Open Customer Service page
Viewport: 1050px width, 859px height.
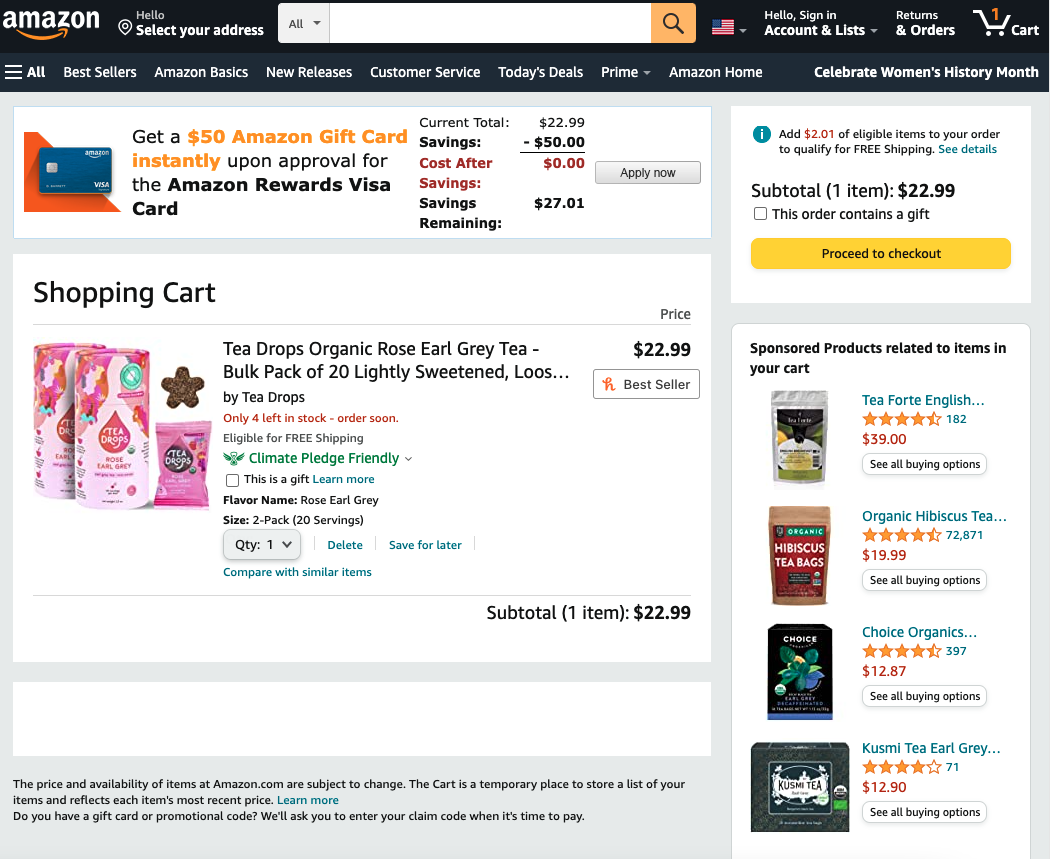(x=425, y=72)
